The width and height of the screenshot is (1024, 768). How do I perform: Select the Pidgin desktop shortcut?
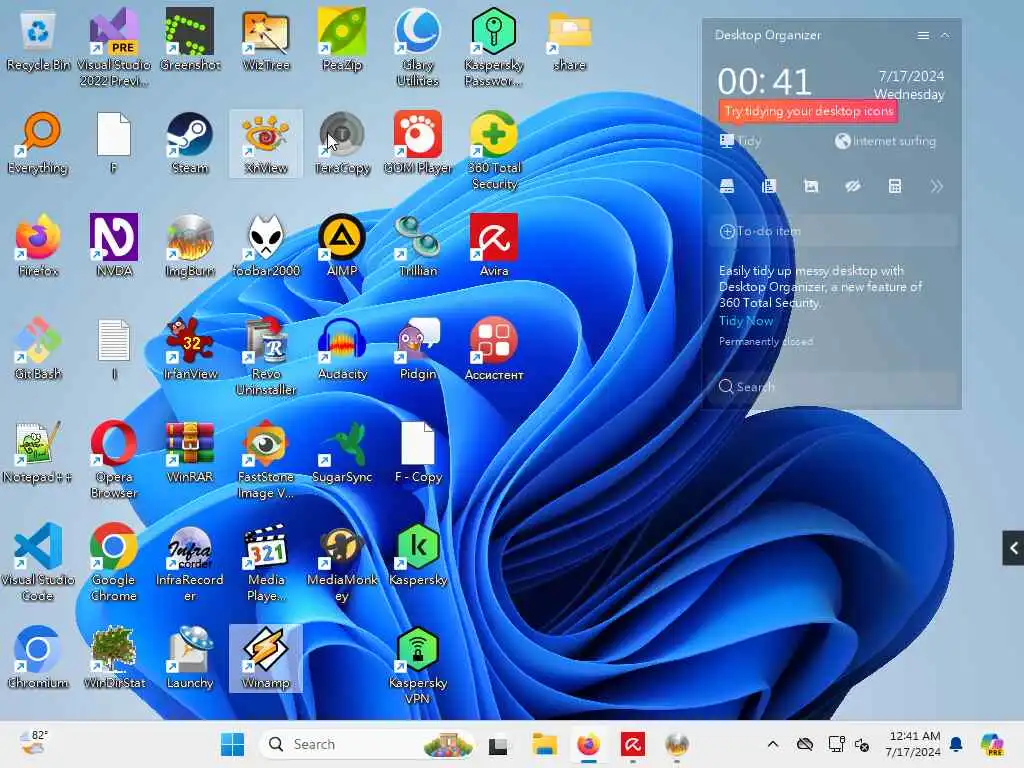[418, 349]
